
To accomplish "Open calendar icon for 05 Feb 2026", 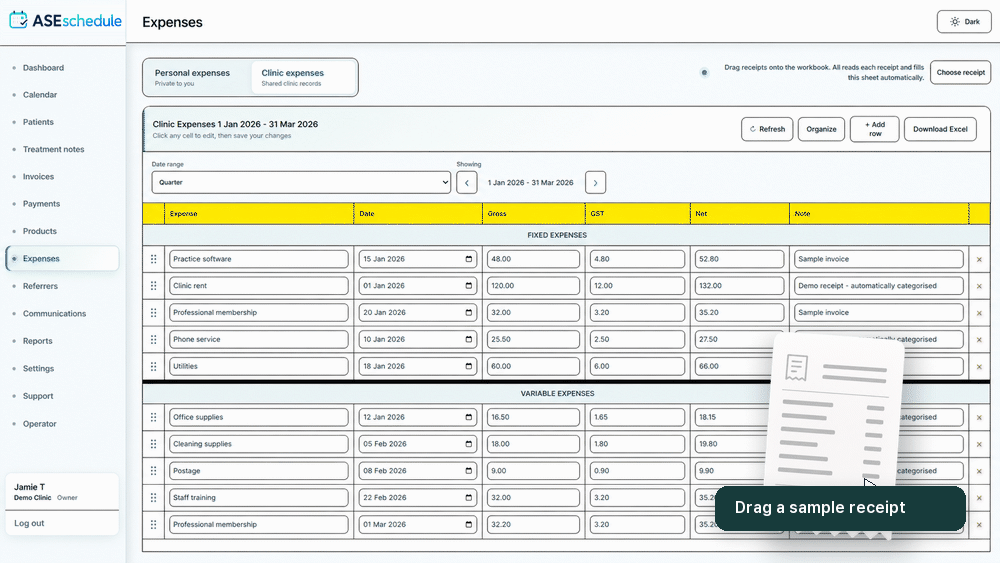I will [469, 444].
